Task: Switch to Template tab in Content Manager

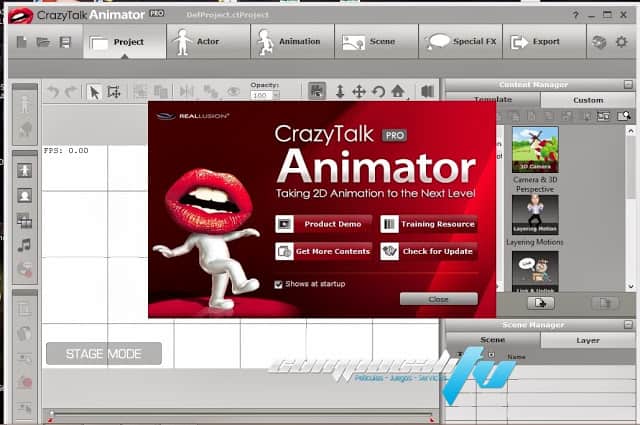Action: (493, 99)
